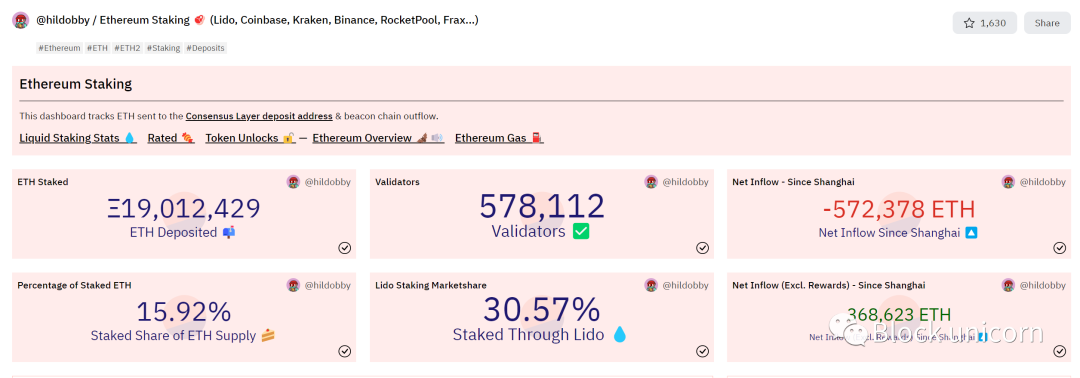Image resolution: width=1080 pixels, height=378 pixels.
Task: Open the Token Unlocks link
Action: pos(251,138)
